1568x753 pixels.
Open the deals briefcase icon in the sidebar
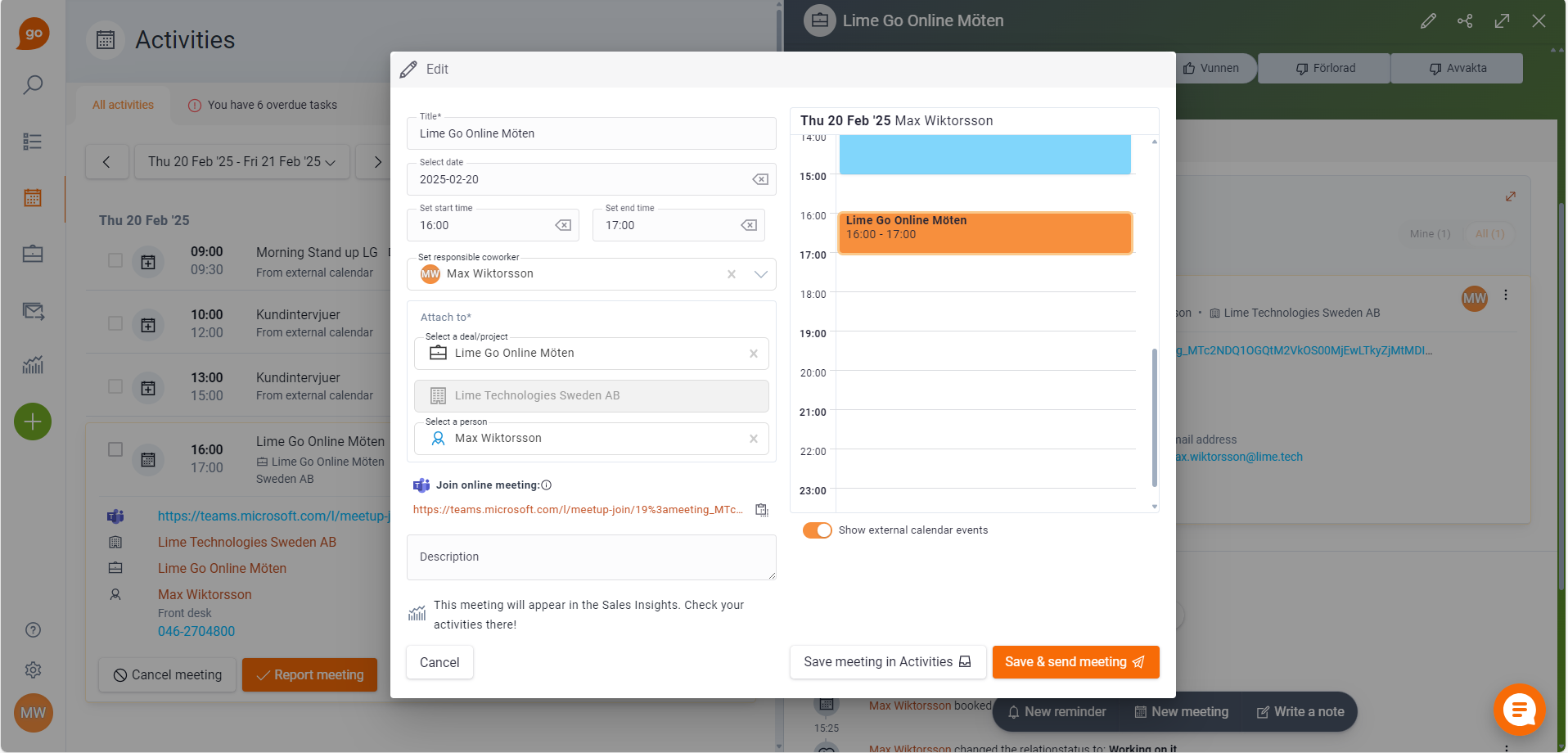33,254
